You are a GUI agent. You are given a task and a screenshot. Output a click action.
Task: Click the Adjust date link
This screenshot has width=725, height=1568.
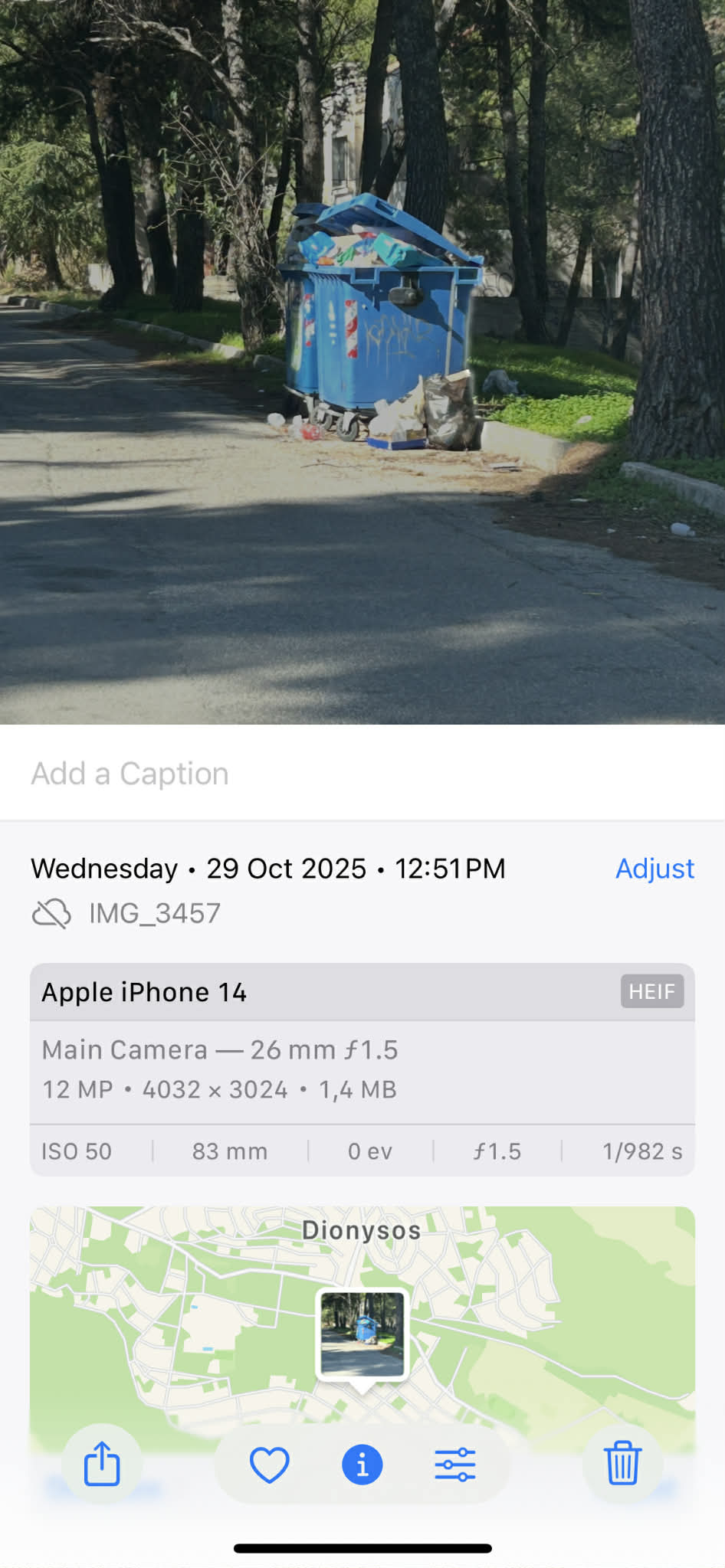pos(654,869)
